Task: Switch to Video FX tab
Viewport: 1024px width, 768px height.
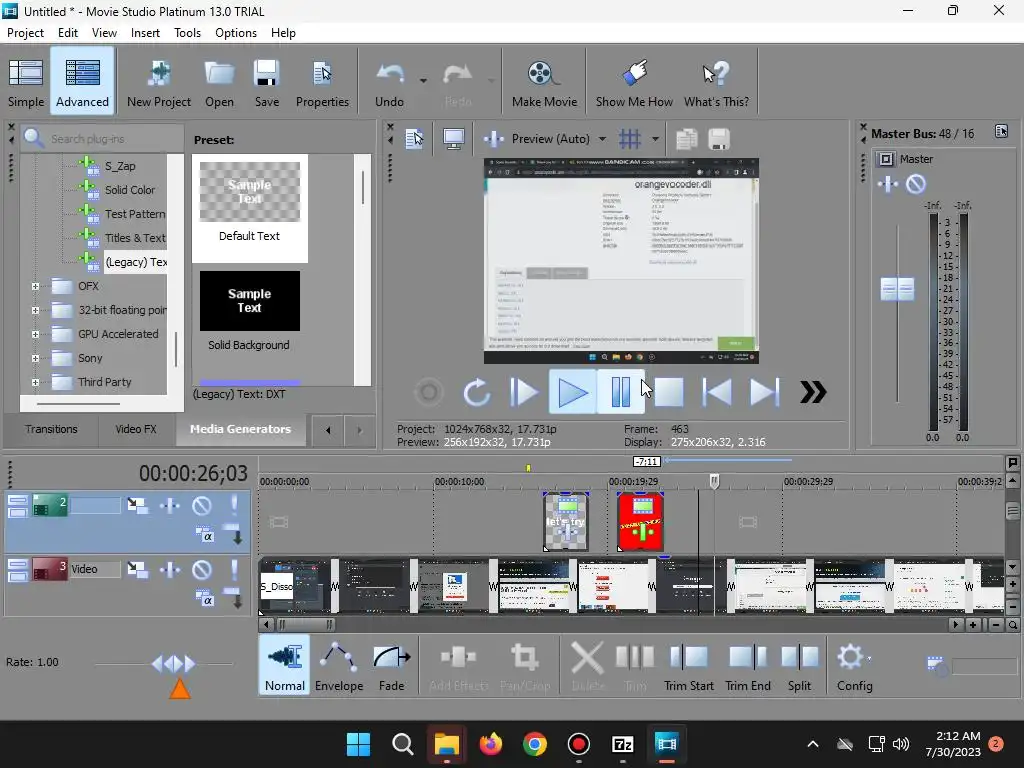Action: tap(136, 429)
